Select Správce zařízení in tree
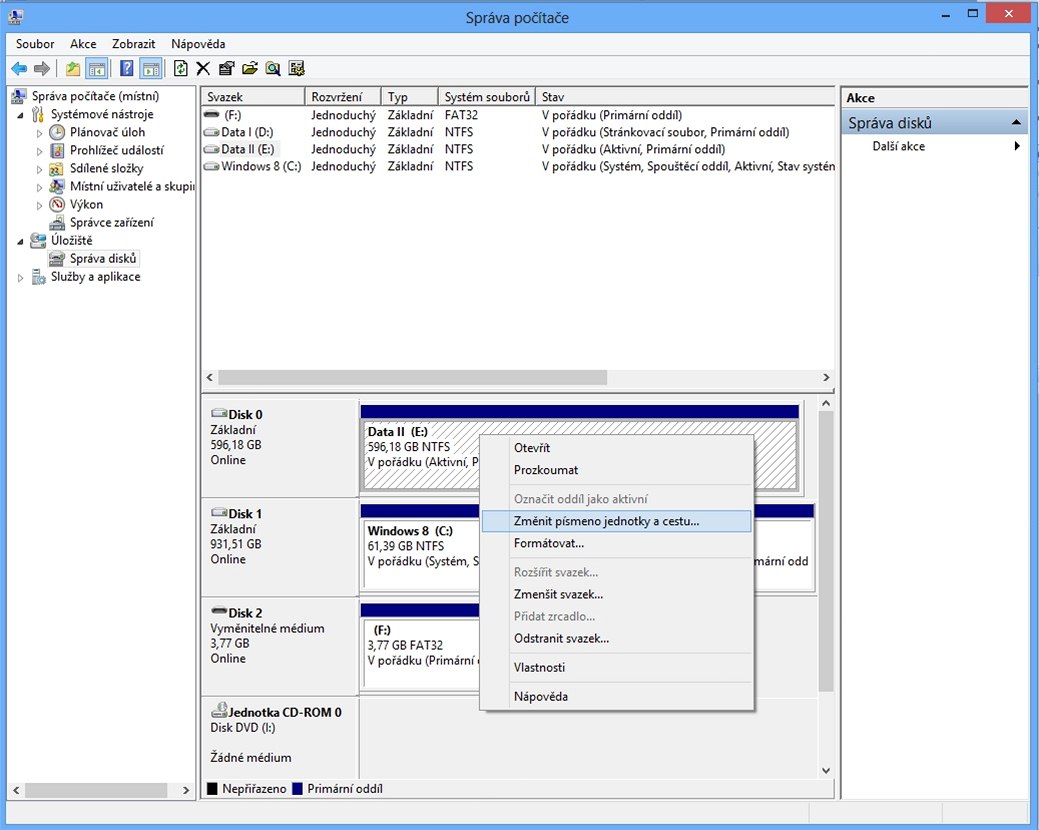This screenshot has height=830, width=1039. tap(111, 223)
